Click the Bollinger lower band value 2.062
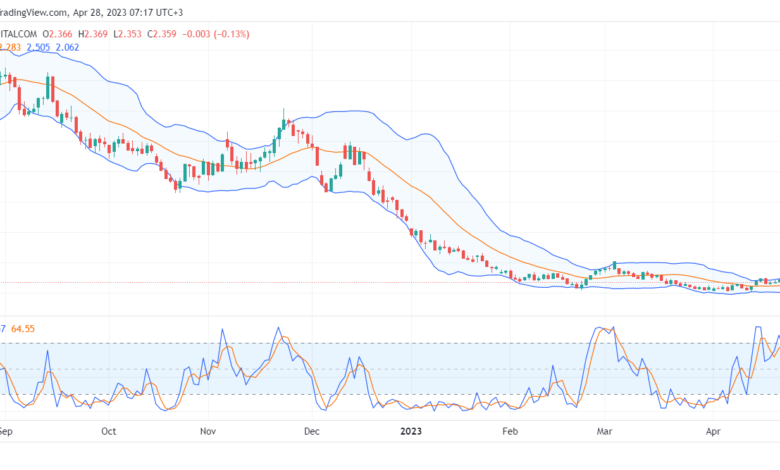The image size is (780, 470). tap(67, 47)
